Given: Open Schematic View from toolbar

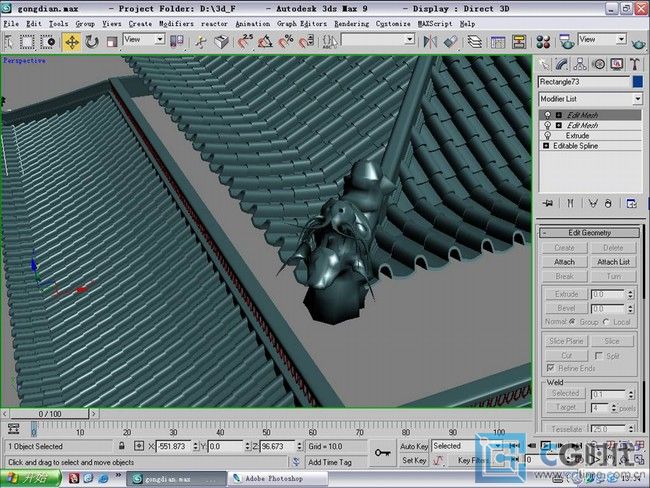Looking at the screenshot, I should (x=519, y=41).
